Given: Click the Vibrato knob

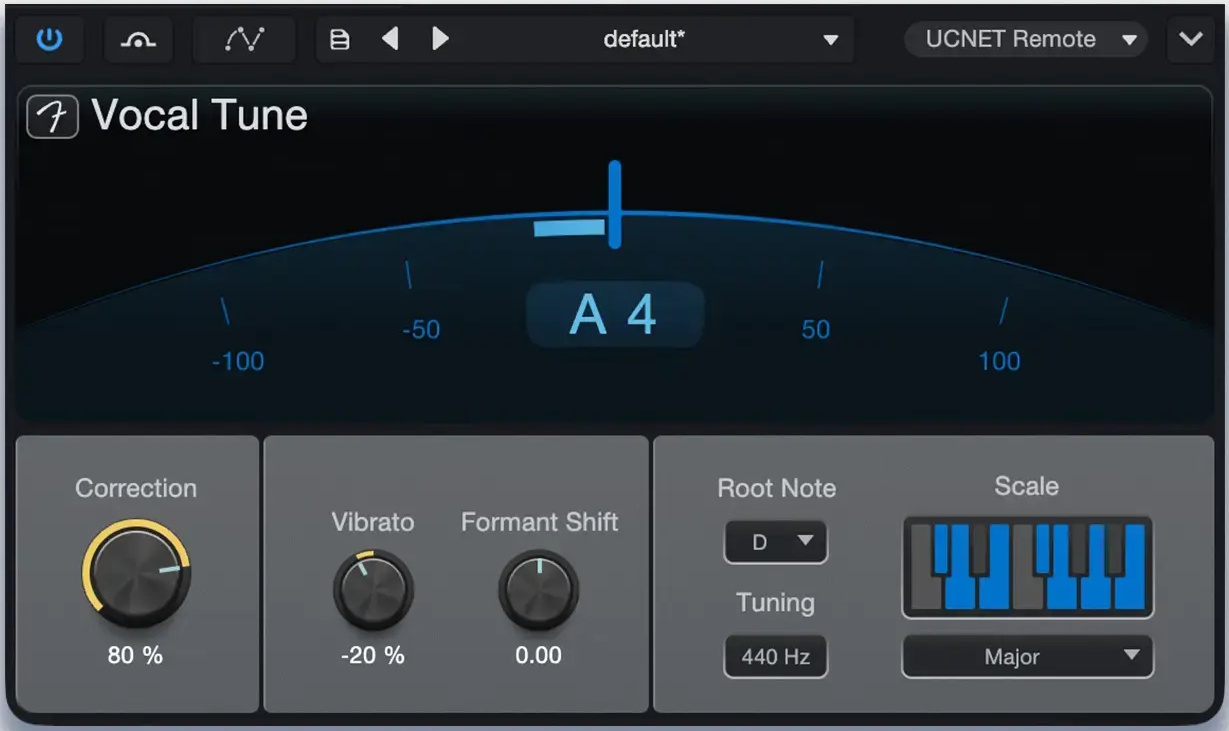Looking at the screenshot, I should (372, 589).
